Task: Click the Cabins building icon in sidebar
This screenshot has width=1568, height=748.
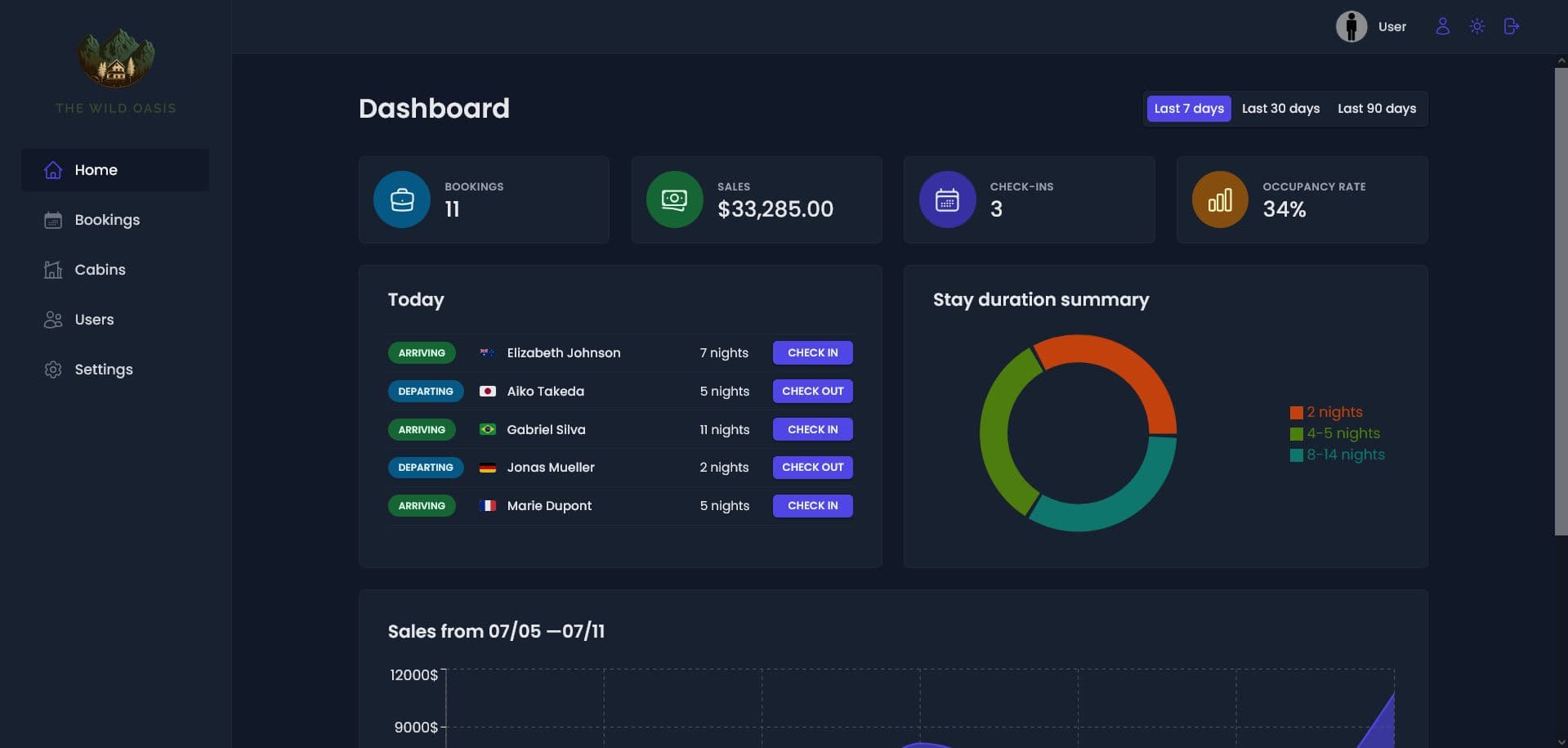Action: coord(53,270)
